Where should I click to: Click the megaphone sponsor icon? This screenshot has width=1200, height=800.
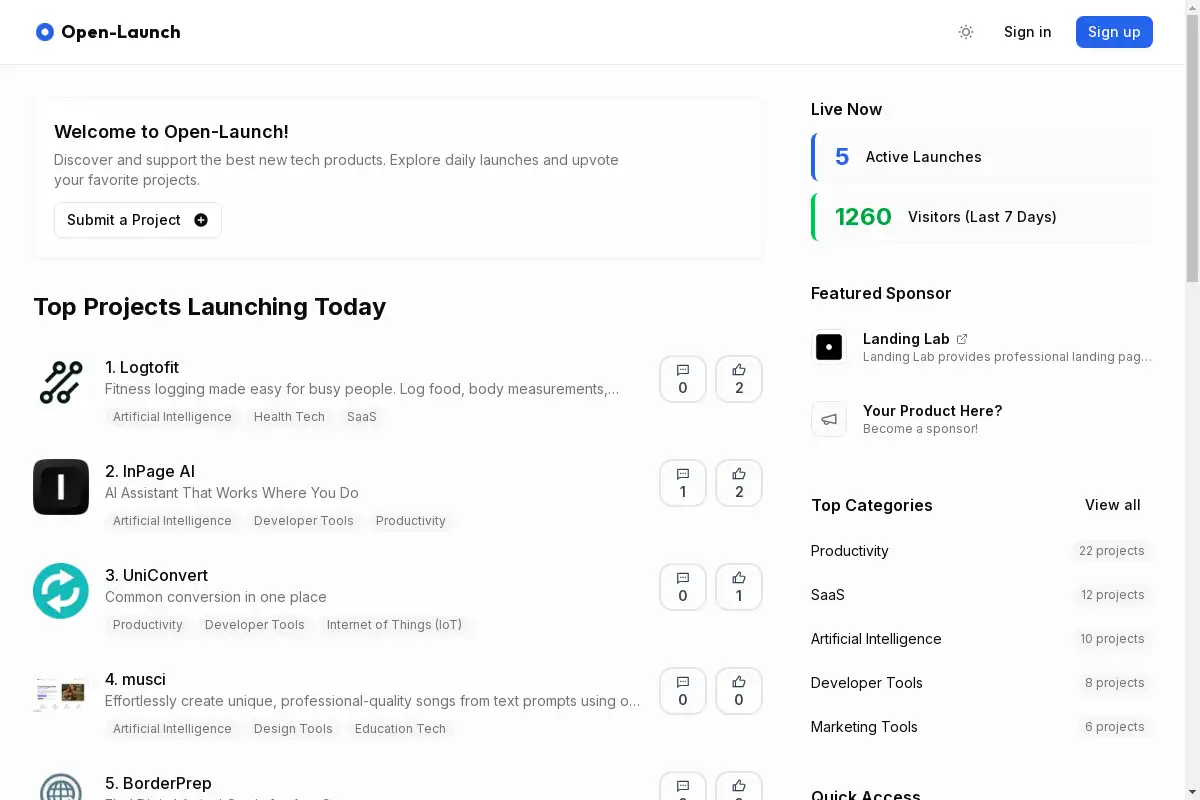pos(829,419)
